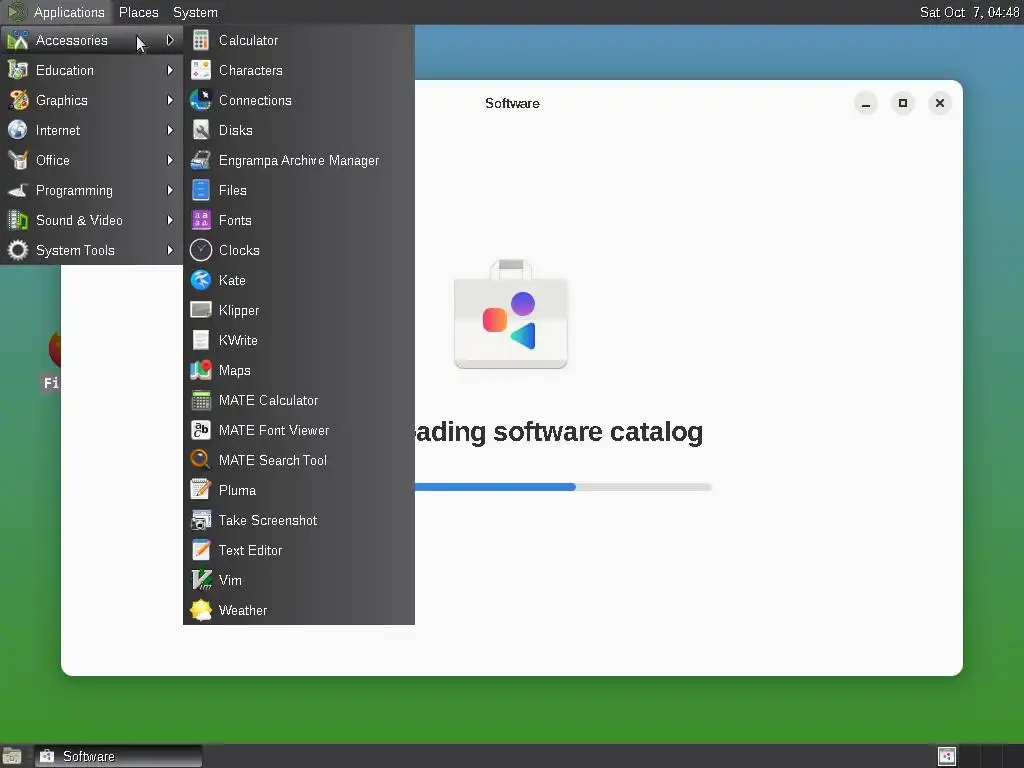Open Disks using its icon
The width and height of the screenshot is (1024, 768).
tap(200, 131)
